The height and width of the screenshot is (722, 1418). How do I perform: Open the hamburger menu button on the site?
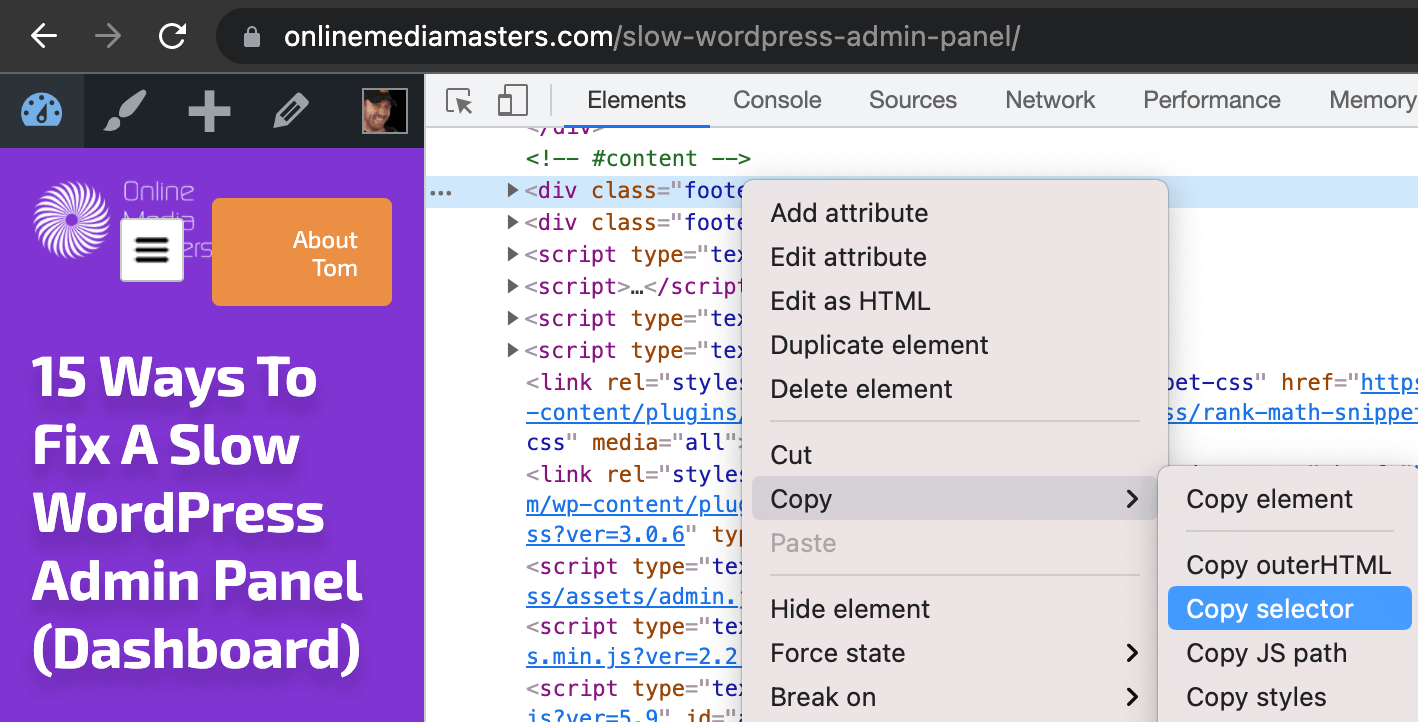click(x=152, y=250)
